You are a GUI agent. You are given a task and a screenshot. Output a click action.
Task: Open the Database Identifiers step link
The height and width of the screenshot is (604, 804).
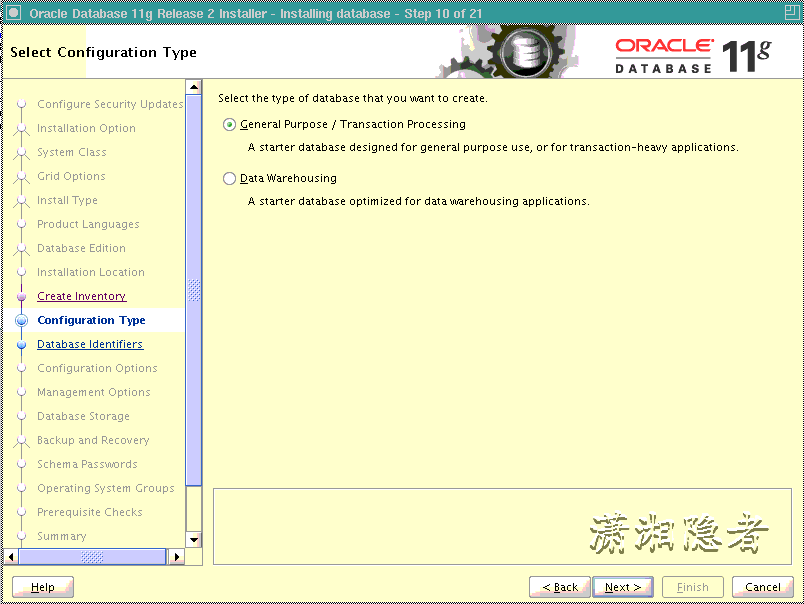[90, 344]
